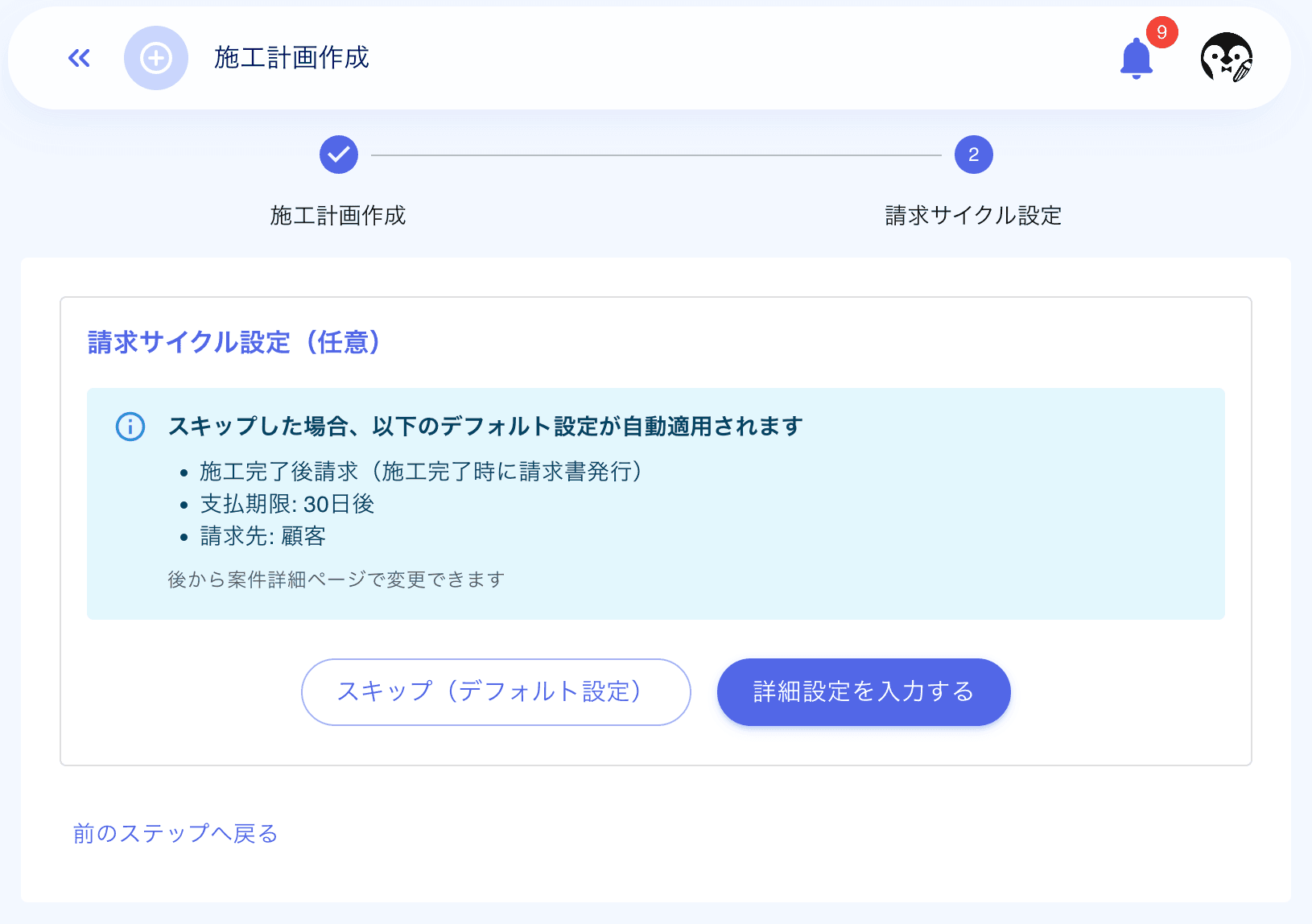Screen dimensions: 1312x924
Task: Click the progress bar between the two steps
Action: [x=656, y=155]
